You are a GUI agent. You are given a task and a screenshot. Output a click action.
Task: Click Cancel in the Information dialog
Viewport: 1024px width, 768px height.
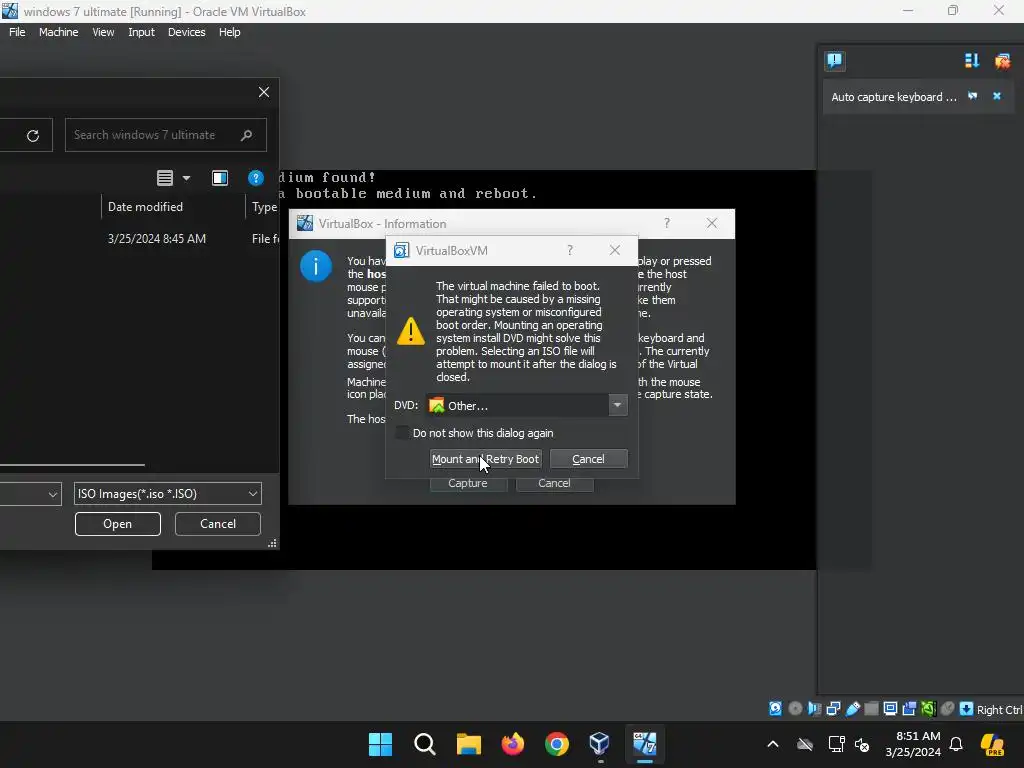[554, 484]
